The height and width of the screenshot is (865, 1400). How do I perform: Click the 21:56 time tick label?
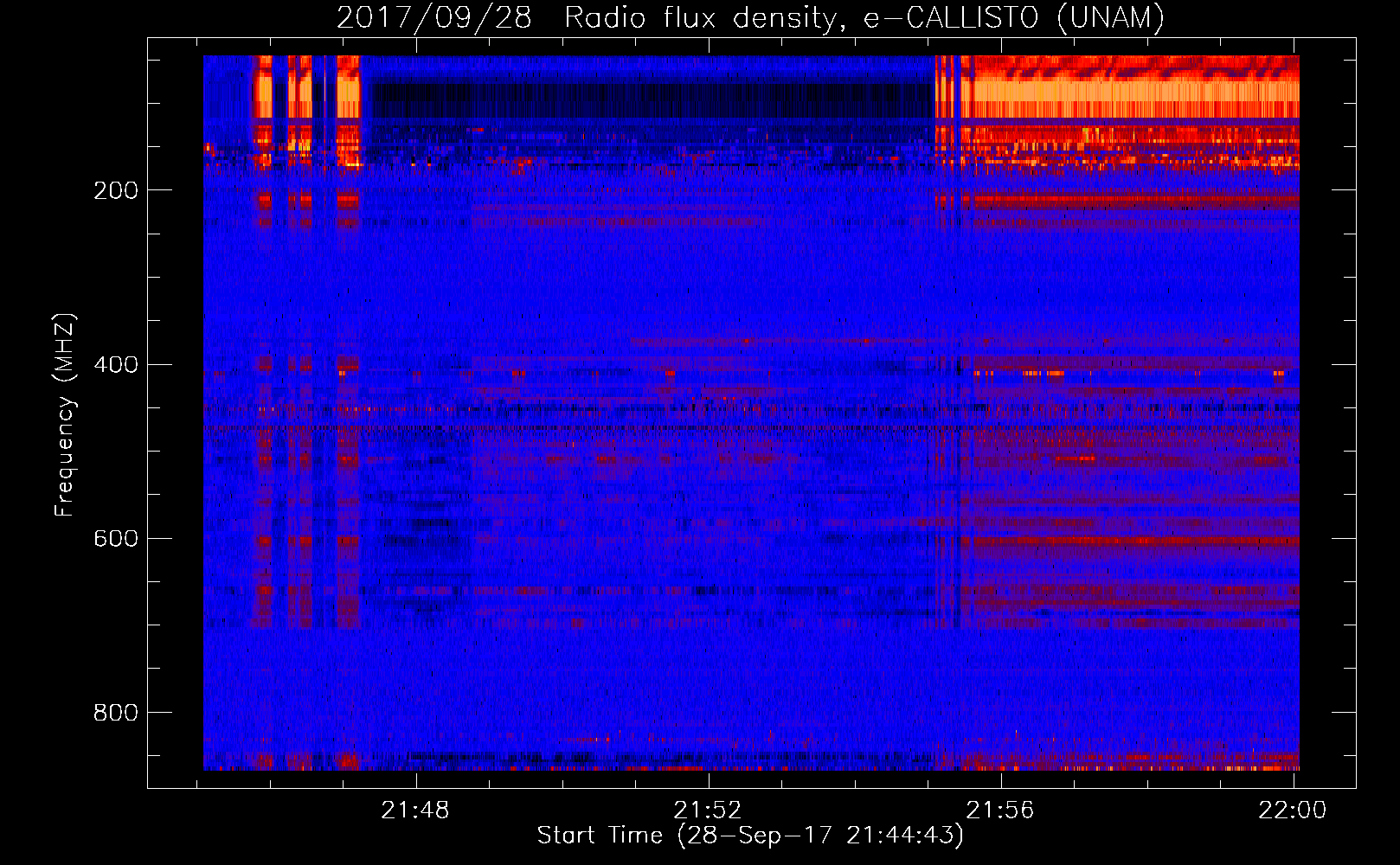1000,811
